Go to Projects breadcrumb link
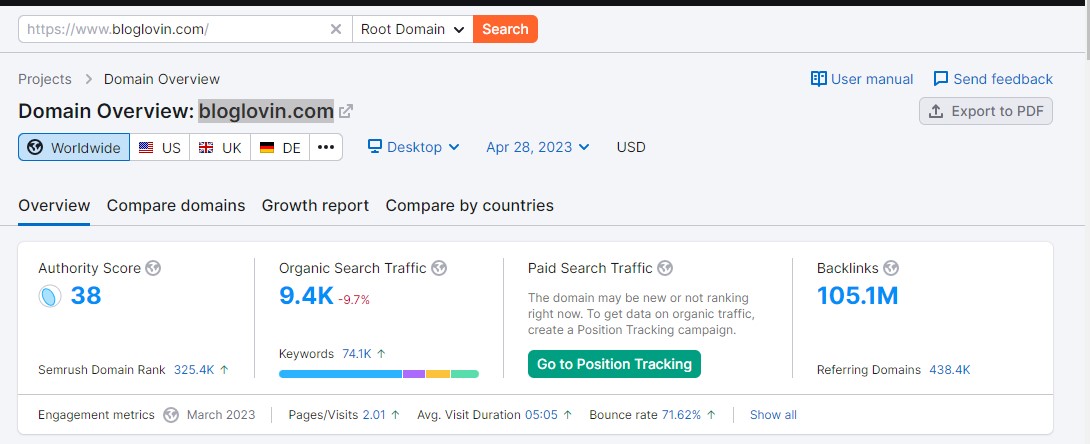Viewport: 1090px width, 444px height. coord(44,79)
